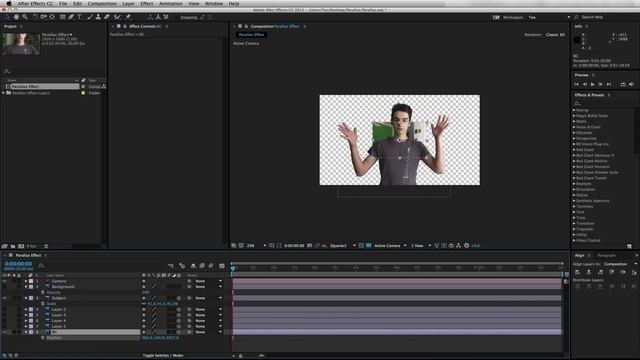
Task: Create new folder in Project panel
Action: point(13,246)
